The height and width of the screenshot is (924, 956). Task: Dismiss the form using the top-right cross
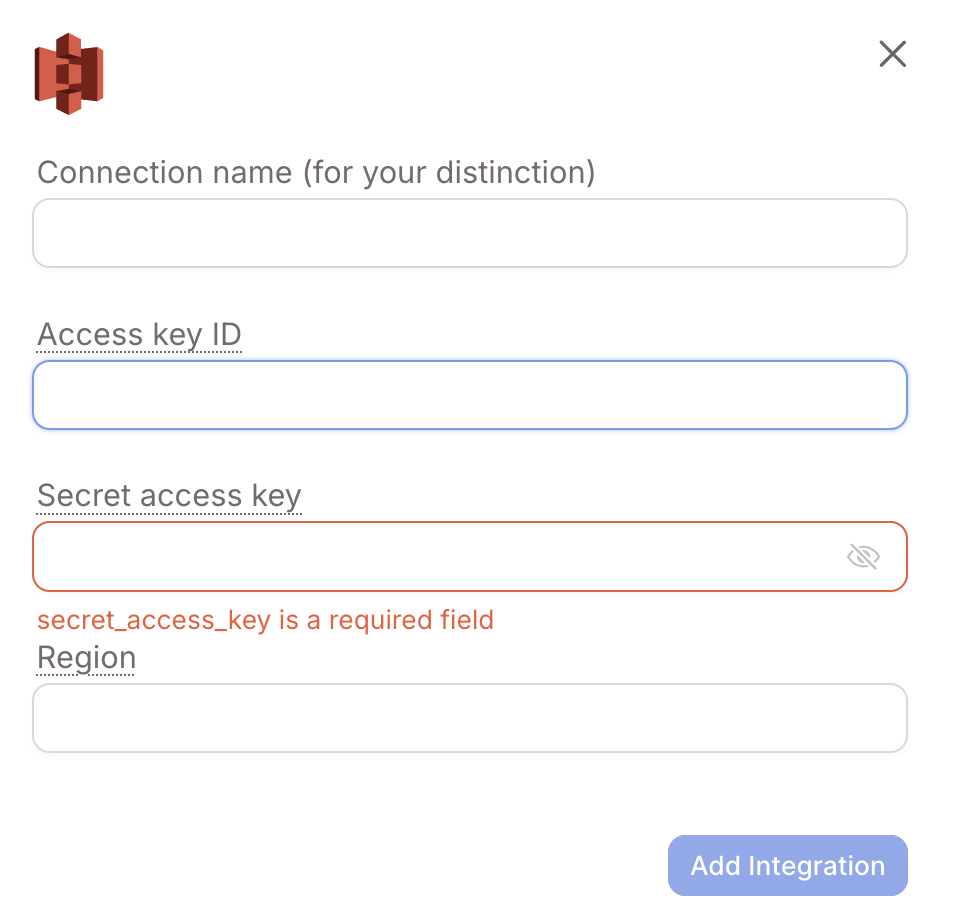893,54
